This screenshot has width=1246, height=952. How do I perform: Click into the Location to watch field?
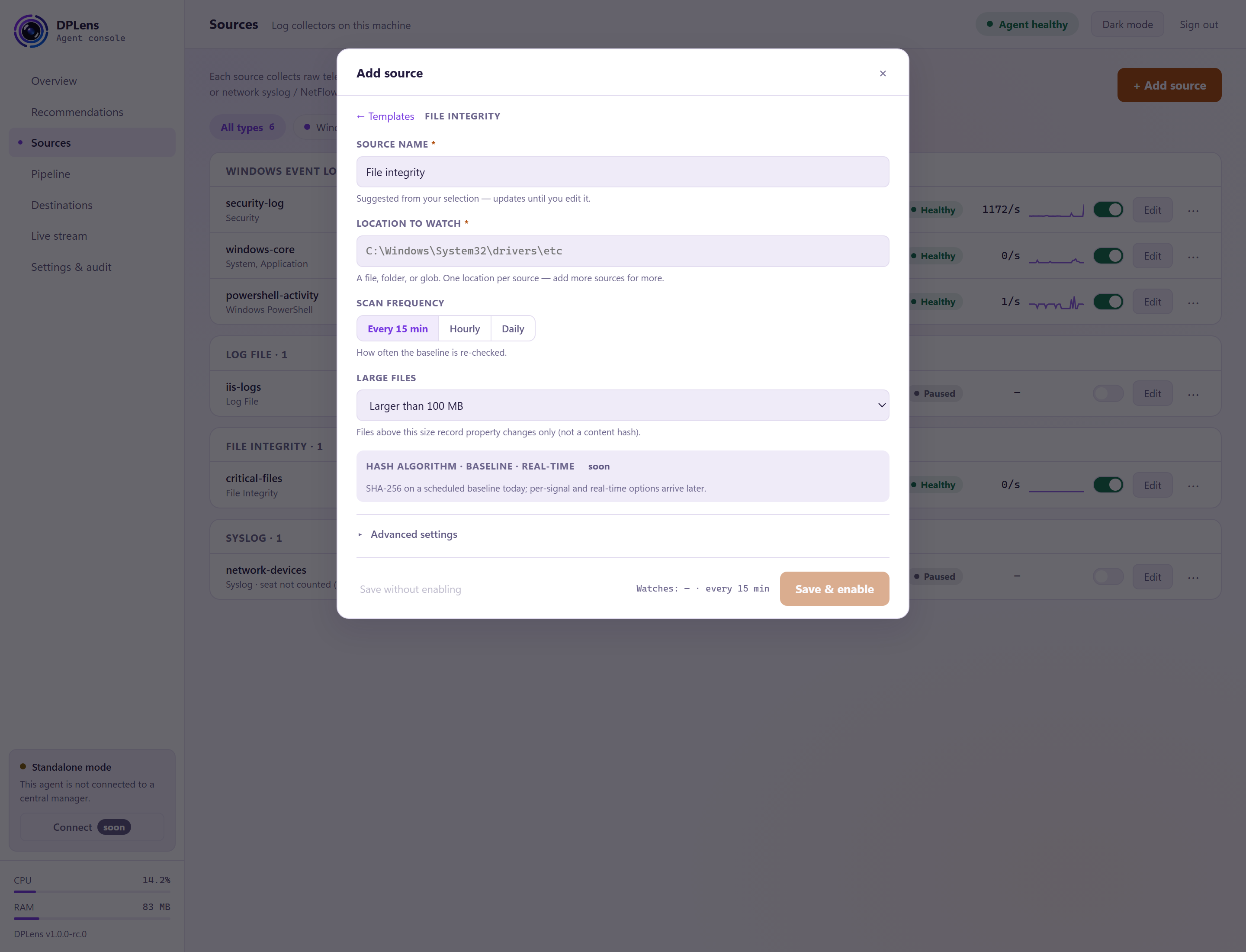pos(622,251)
